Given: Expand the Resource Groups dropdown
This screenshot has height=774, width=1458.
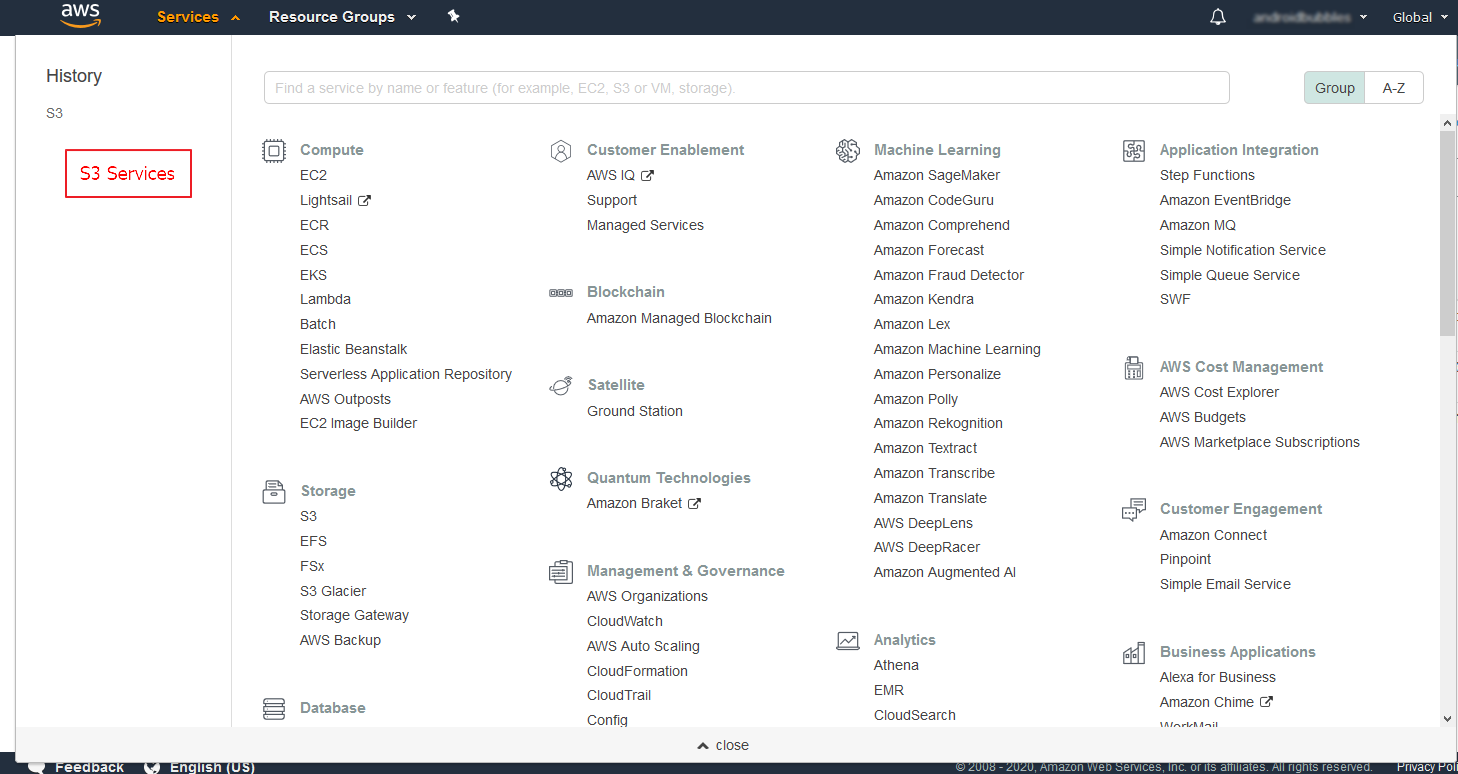Looking at the screenshot, I should tap(342, 17).
